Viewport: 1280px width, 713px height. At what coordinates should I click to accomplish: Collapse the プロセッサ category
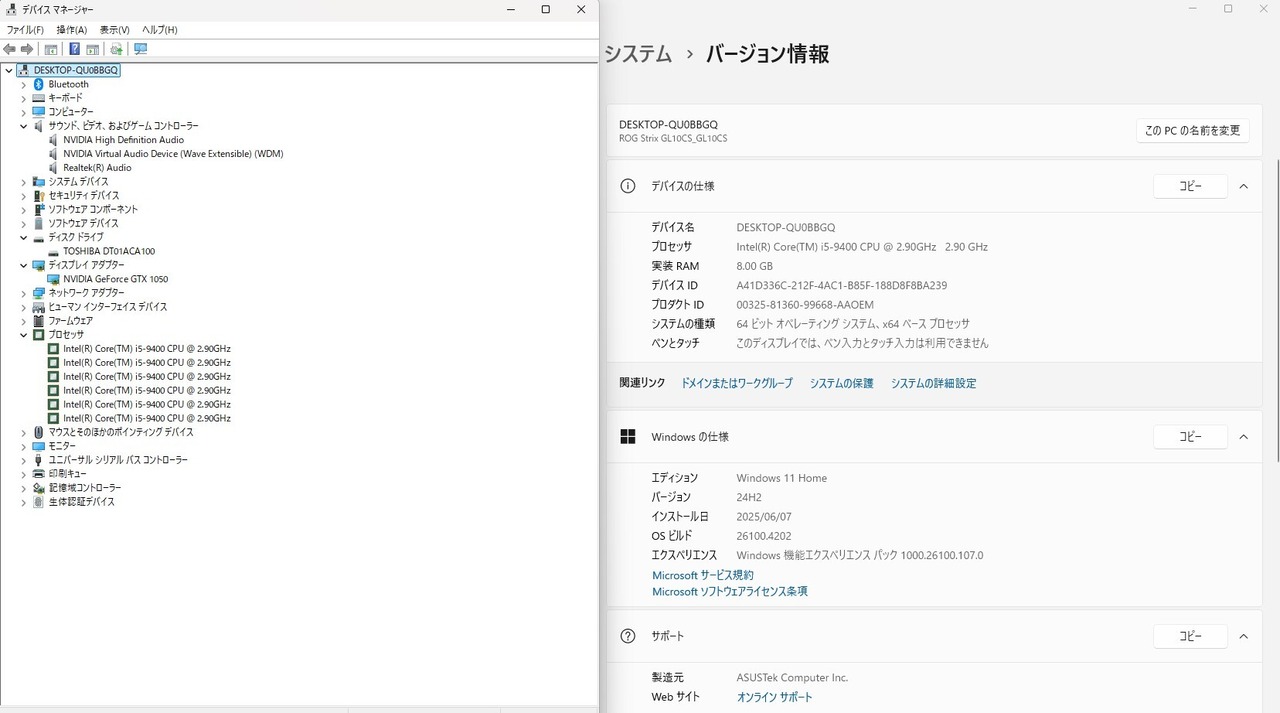coord(24,335)
